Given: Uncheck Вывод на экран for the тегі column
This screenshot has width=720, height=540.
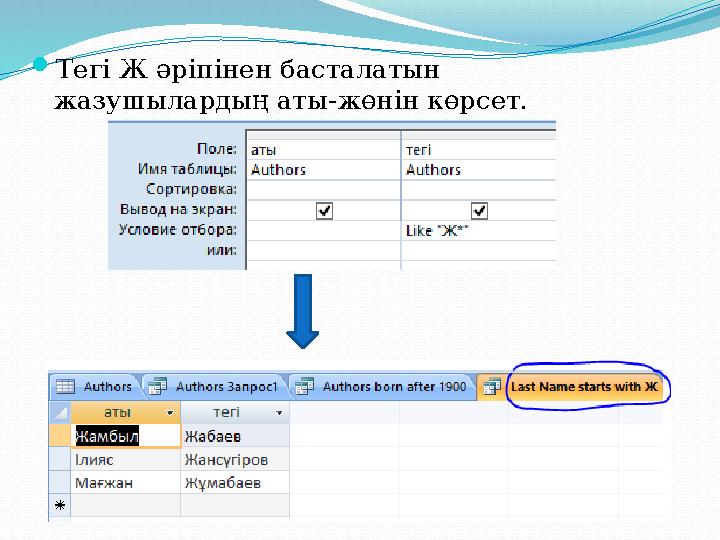Looking at the screenshot, I should point(479,211).
